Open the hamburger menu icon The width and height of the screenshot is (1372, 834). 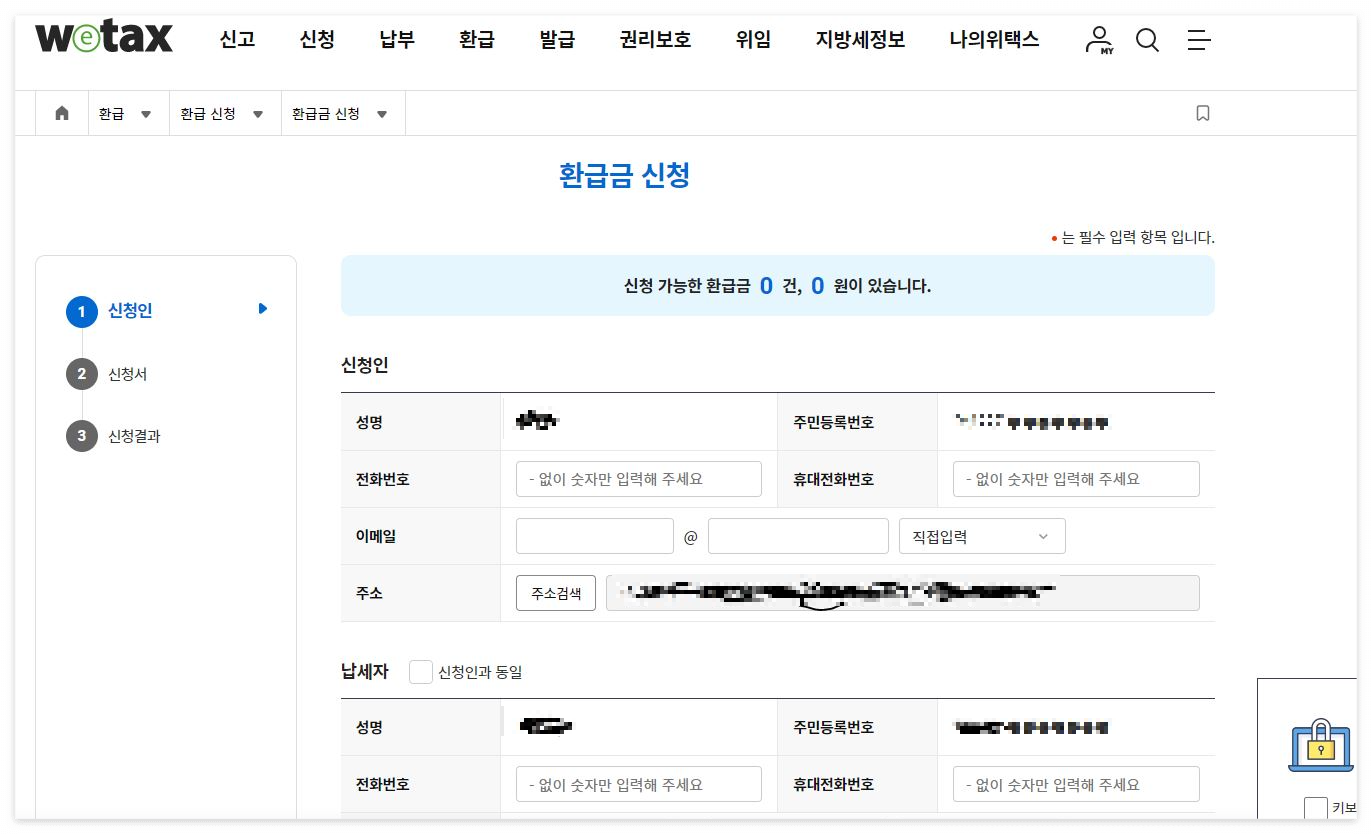point(1199,41)
